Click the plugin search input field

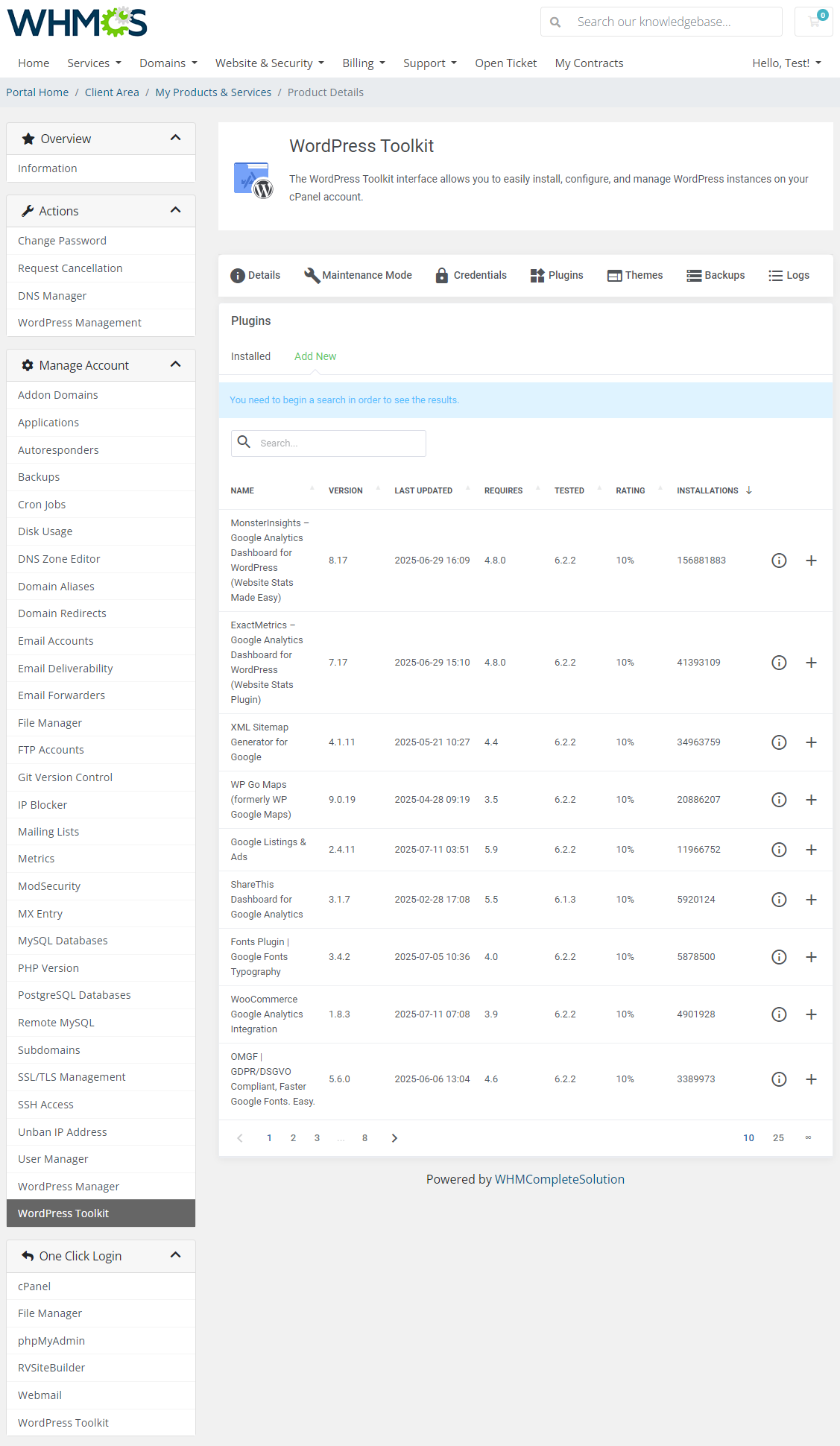(x=338, y=443)
